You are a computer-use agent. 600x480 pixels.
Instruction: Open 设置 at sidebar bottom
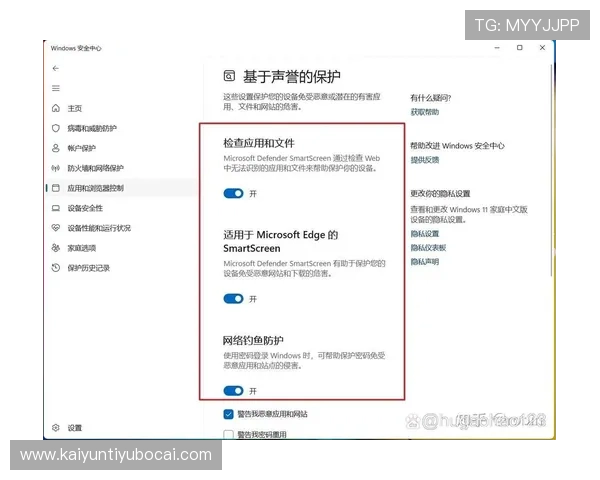(75, 428)
